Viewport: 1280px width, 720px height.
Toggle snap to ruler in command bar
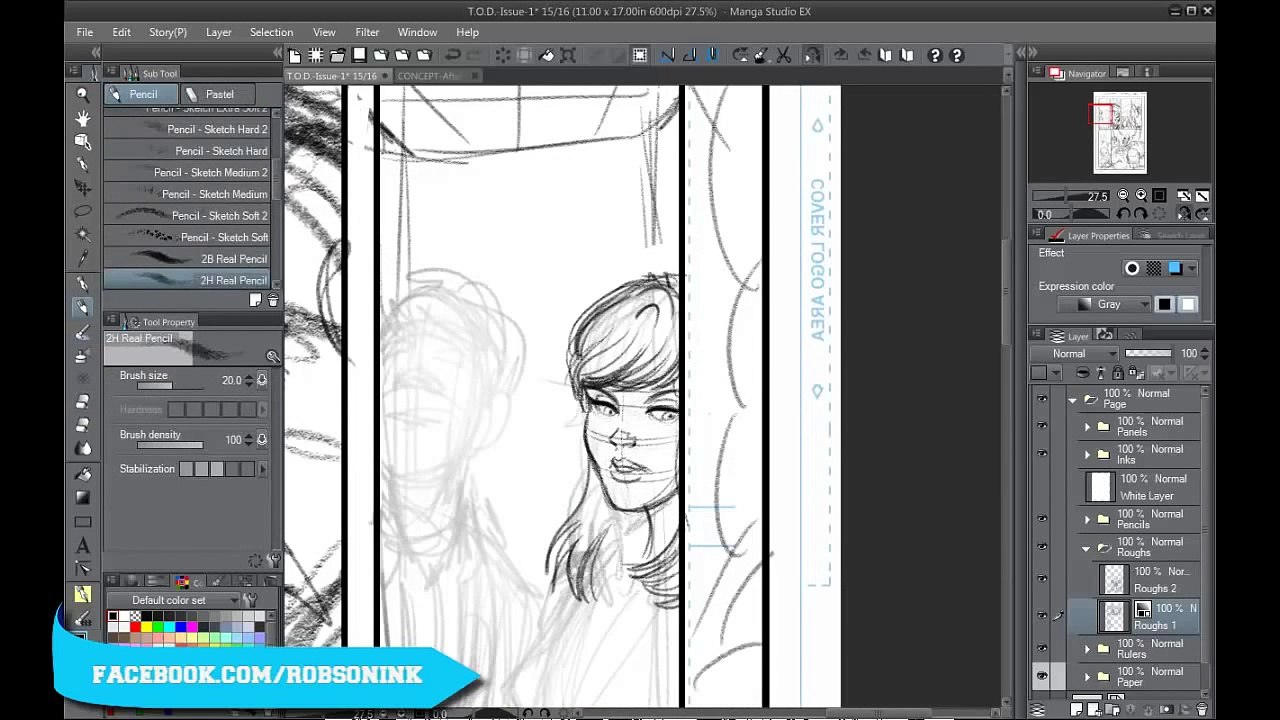pos(668,56)
